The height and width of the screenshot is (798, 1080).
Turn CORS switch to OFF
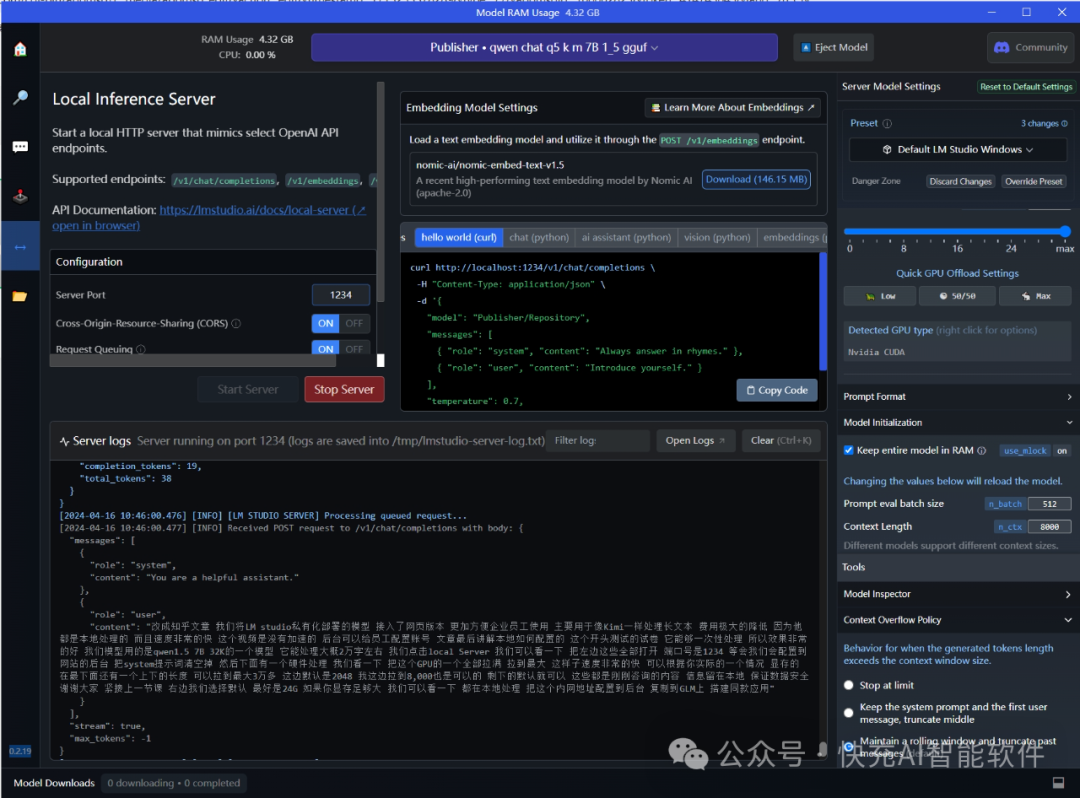click(x=355, y=323)
